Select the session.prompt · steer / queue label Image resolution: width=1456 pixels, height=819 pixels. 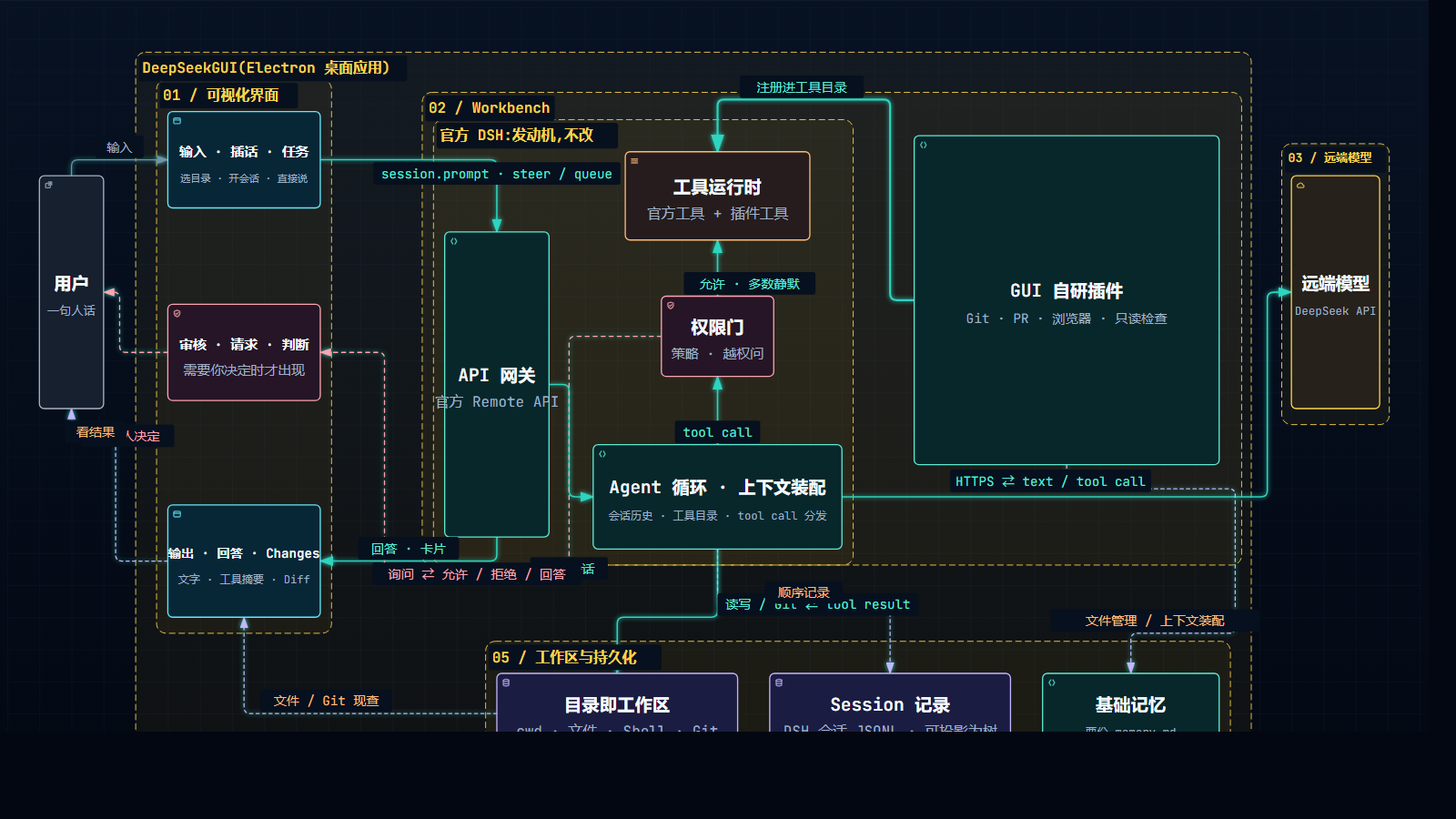pyautogui.click(x=497, y=174)
